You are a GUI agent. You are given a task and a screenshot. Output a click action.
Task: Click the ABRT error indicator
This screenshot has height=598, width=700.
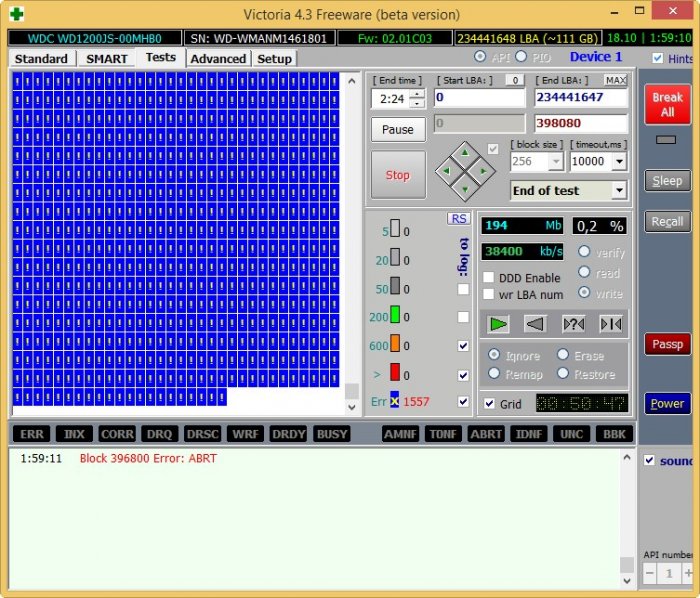[x=486, y=434]
